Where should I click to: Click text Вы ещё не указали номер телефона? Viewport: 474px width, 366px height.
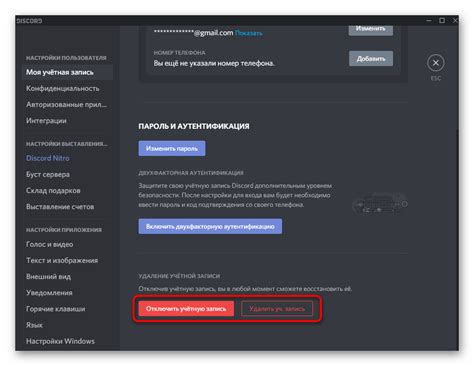tap(214, 63)
